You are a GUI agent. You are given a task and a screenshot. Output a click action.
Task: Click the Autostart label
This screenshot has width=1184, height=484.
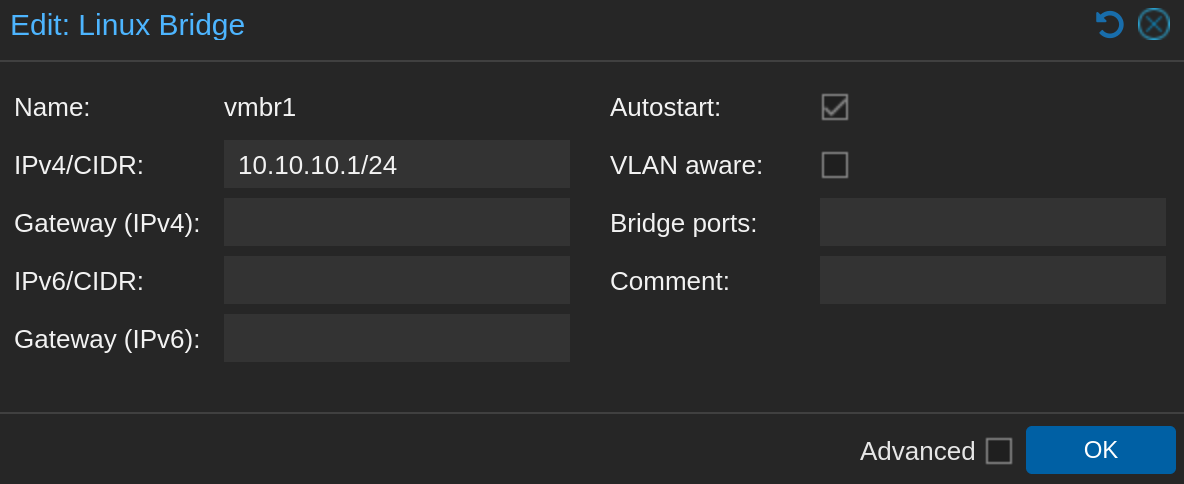[665, 107]
